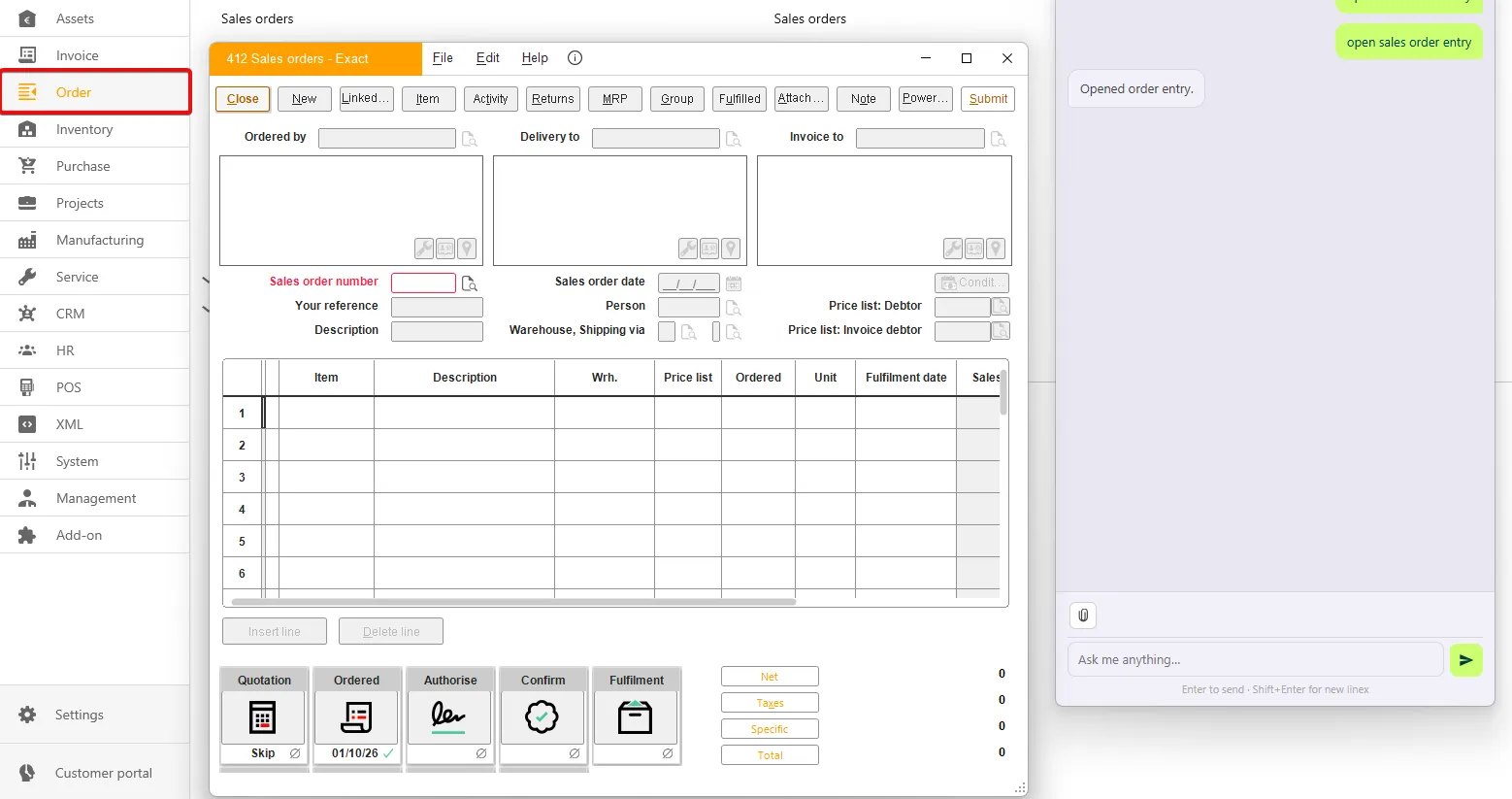Open lookup beside Delivery to field
The image size is (1512, 799).
(x=734, y=139)
